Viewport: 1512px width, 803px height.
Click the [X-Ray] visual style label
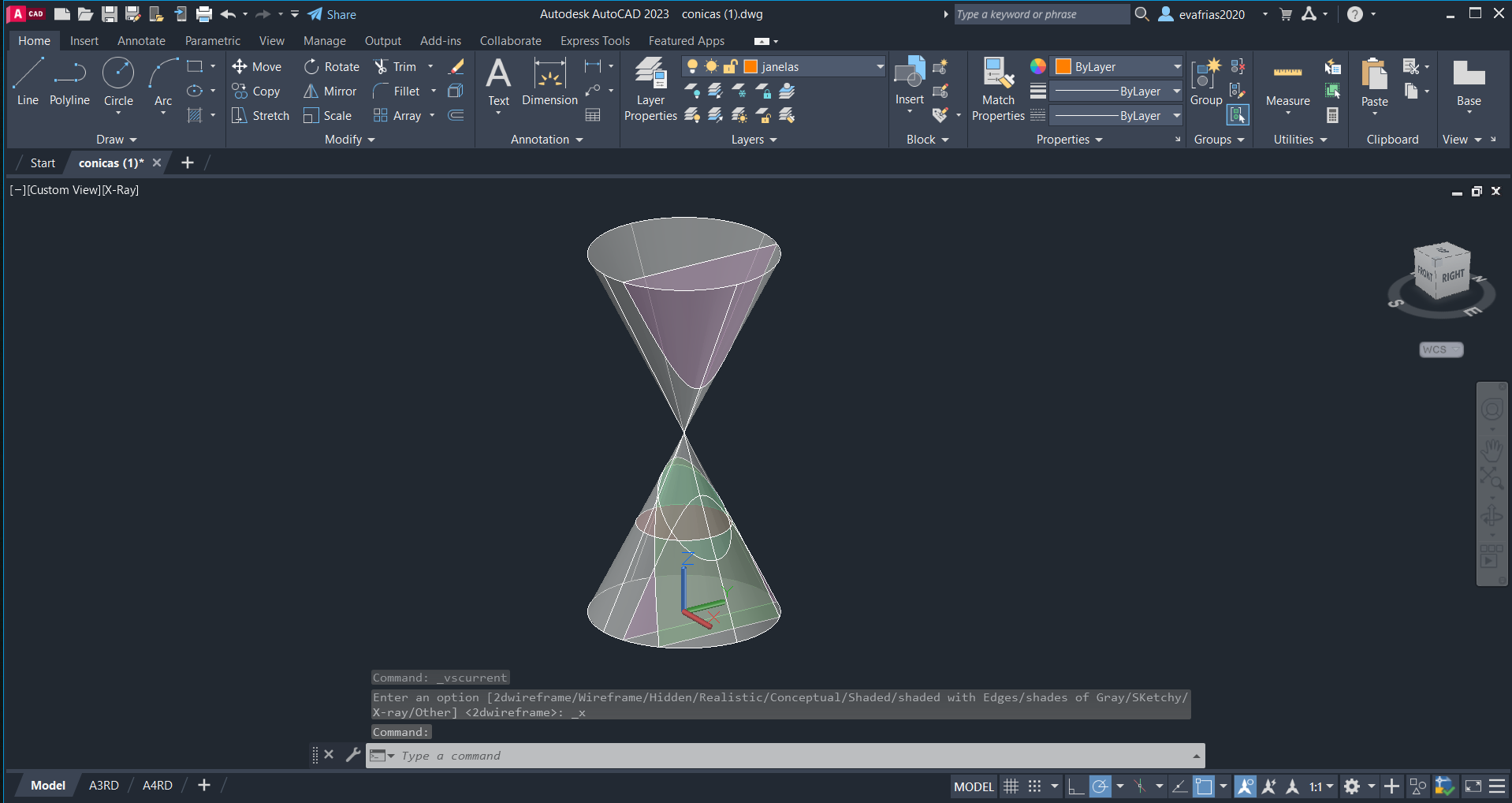tap(120, 190)
